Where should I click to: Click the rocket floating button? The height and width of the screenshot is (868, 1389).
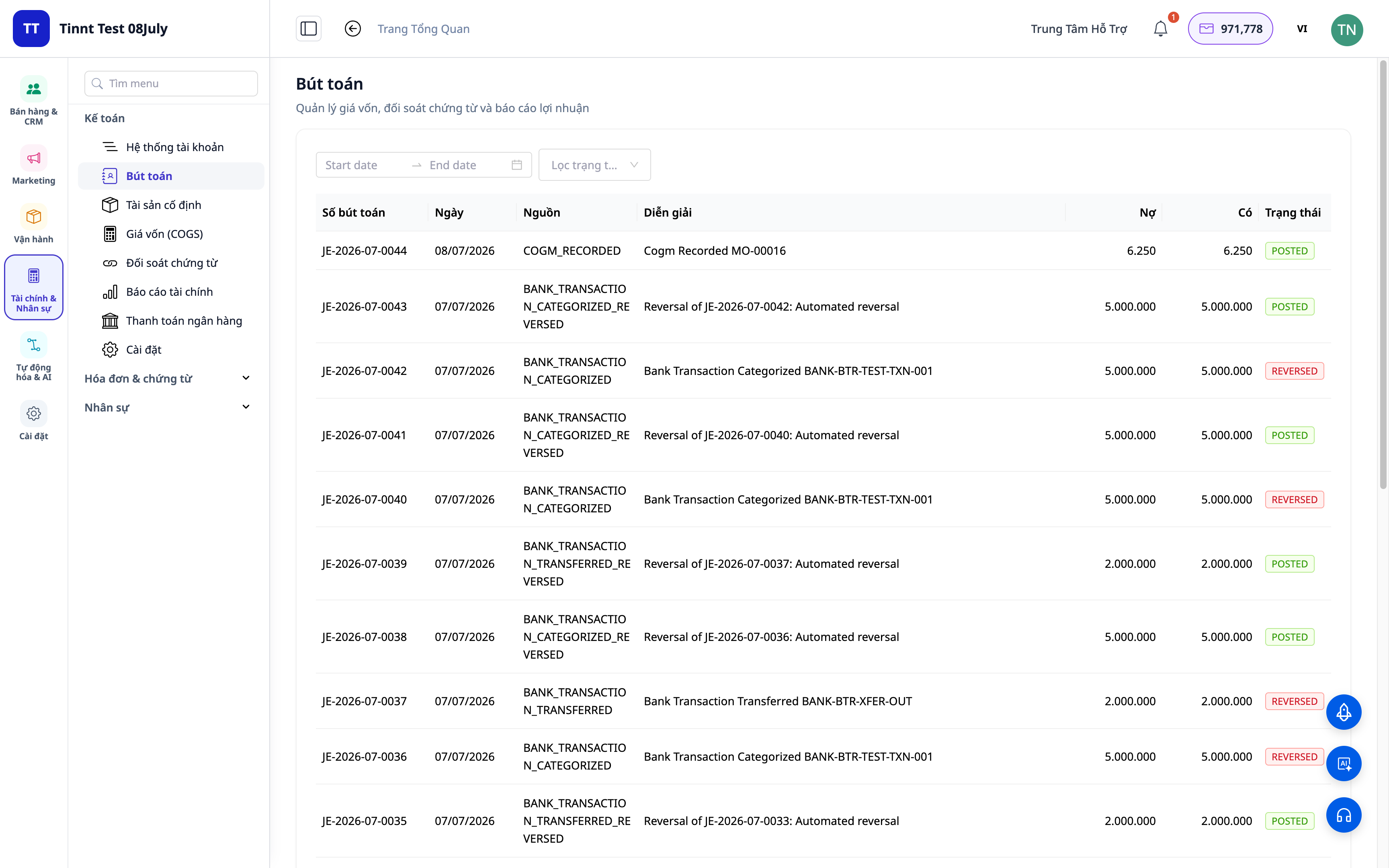pos(1344,712)
